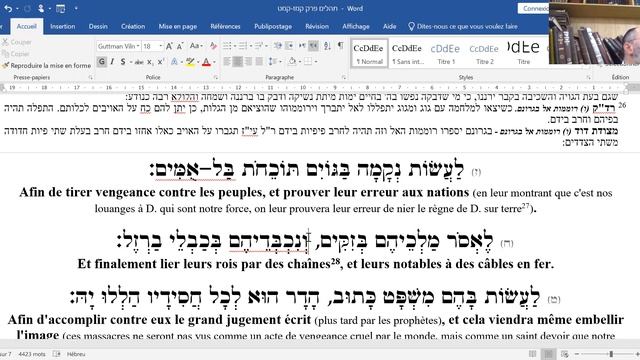Undo the last action
Image resolution: width=640 pixels, height=360 pixels.
pyautogui.click(x=8, y=8)
